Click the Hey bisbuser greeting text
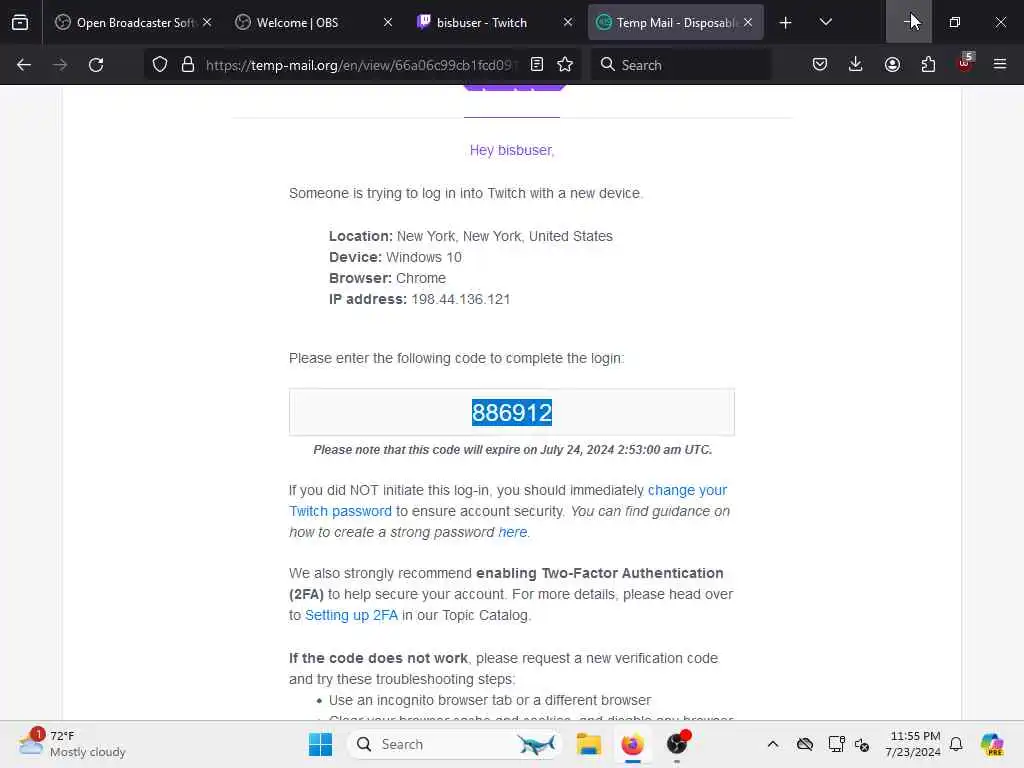 [512, 150]
